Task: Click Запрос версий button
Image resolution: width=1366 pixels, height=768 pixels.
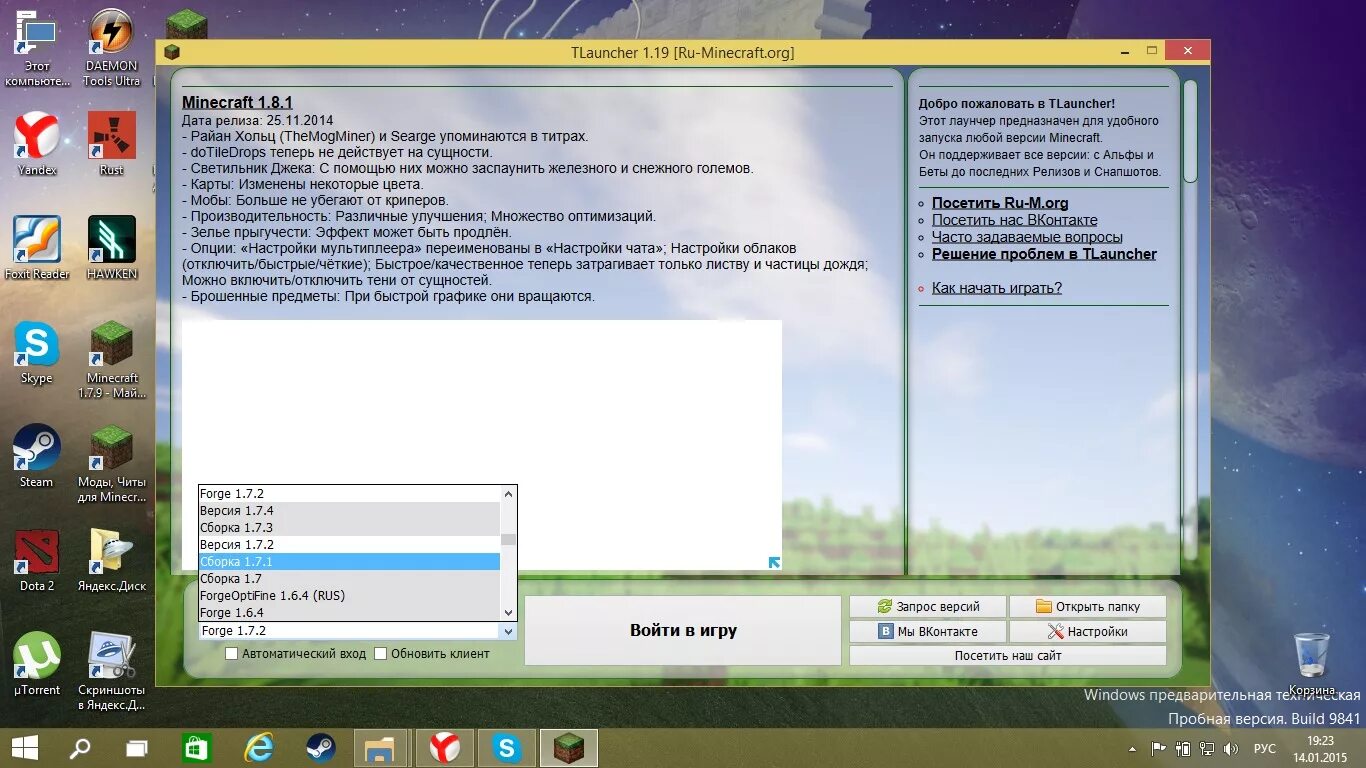Action: (928, 607)
